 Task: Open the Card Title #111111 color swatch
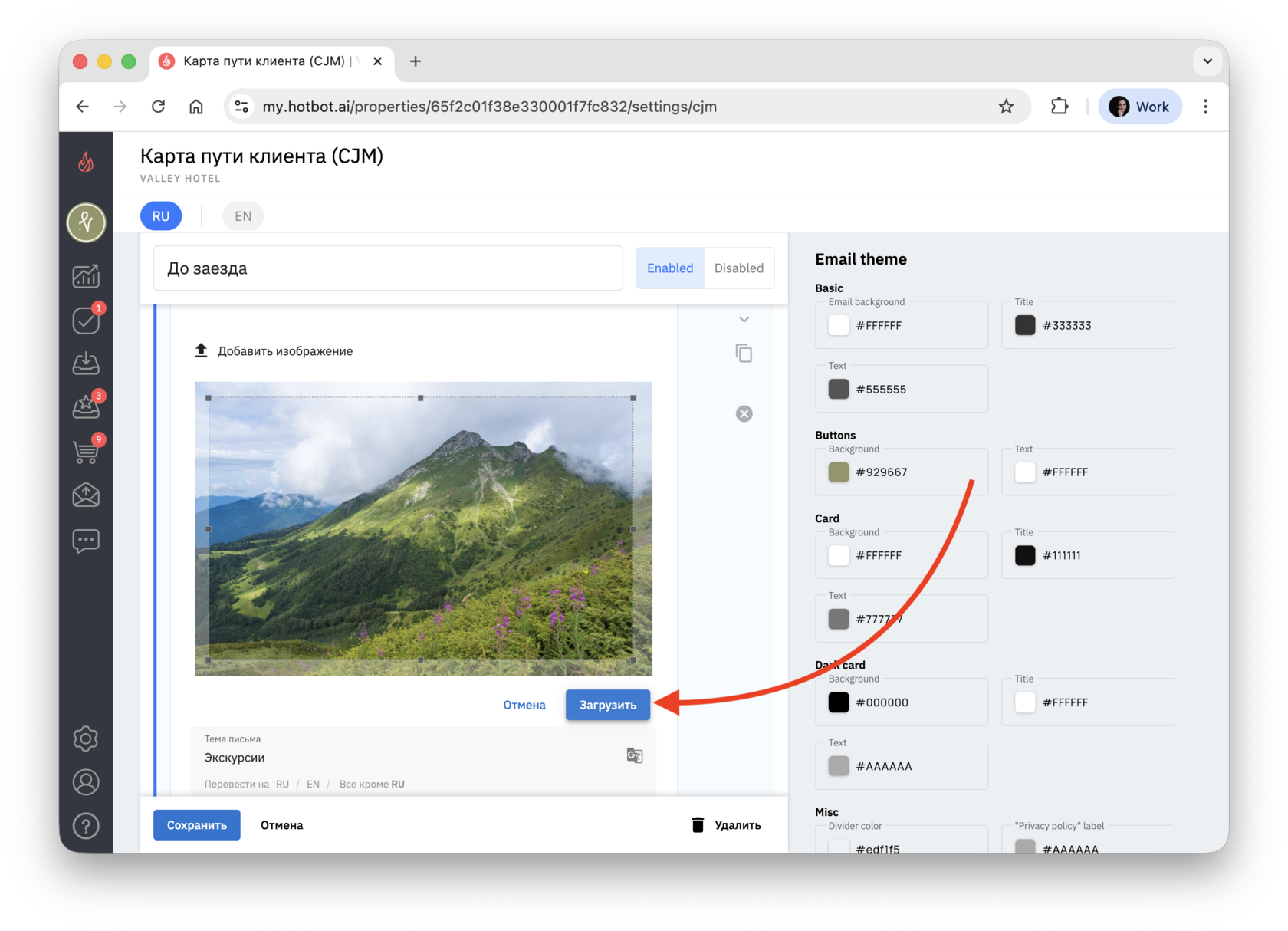click(1025, 555)
